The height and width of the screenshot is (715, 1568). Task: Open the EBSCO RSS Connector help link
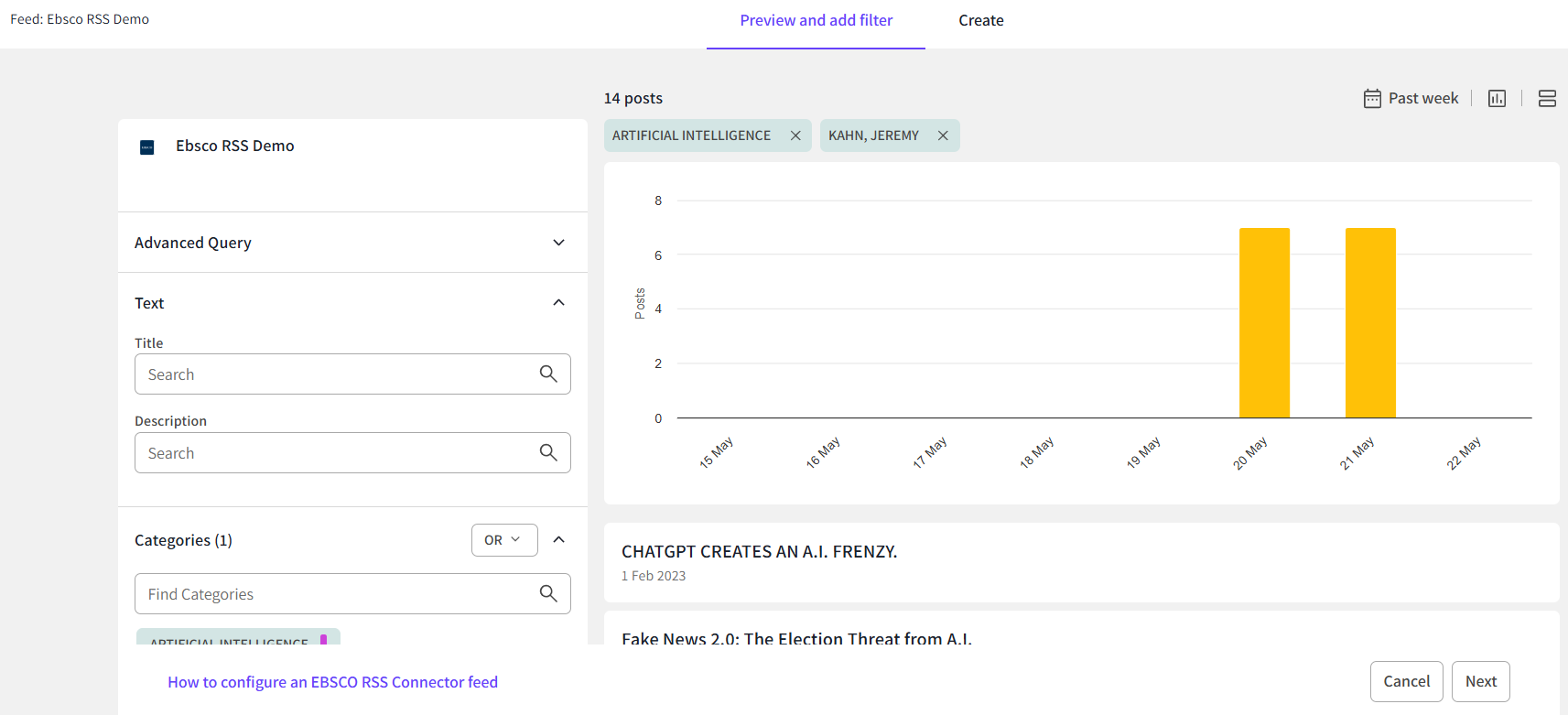[332, 682]
